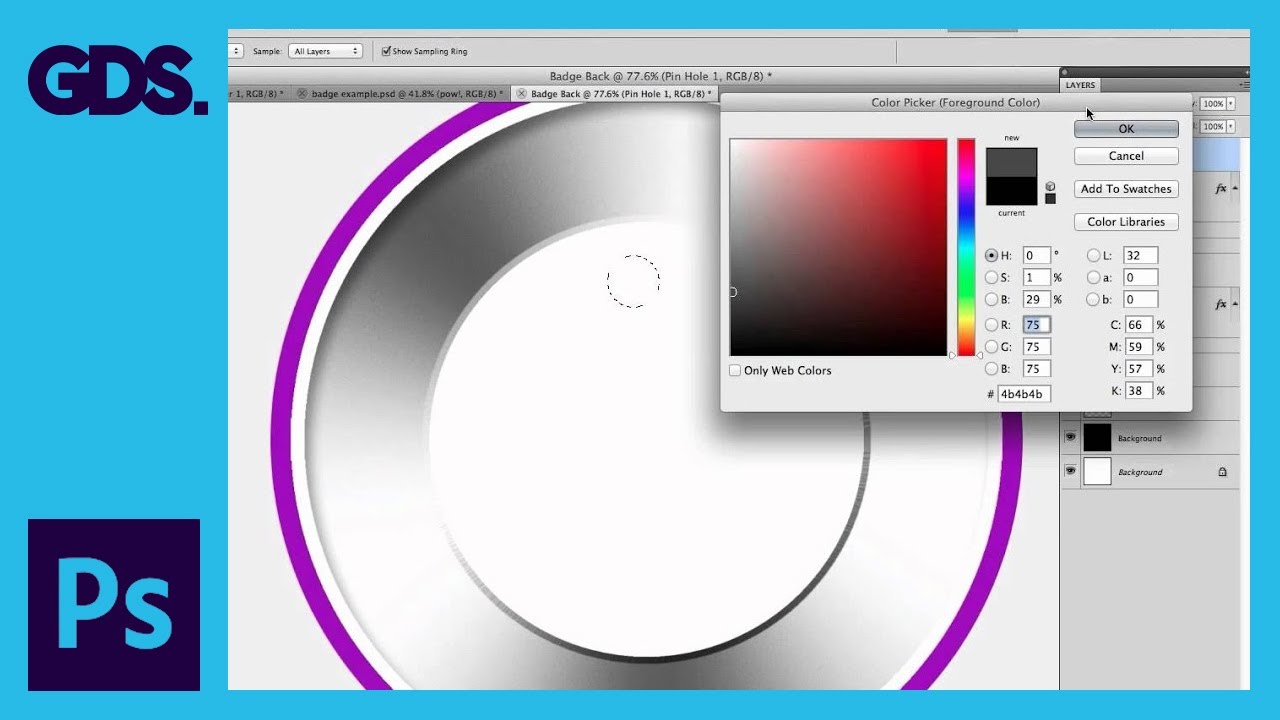This screenshot has width=1280, height=720.
Task: Click the S percentage input field
Action: coord(1036,278)
